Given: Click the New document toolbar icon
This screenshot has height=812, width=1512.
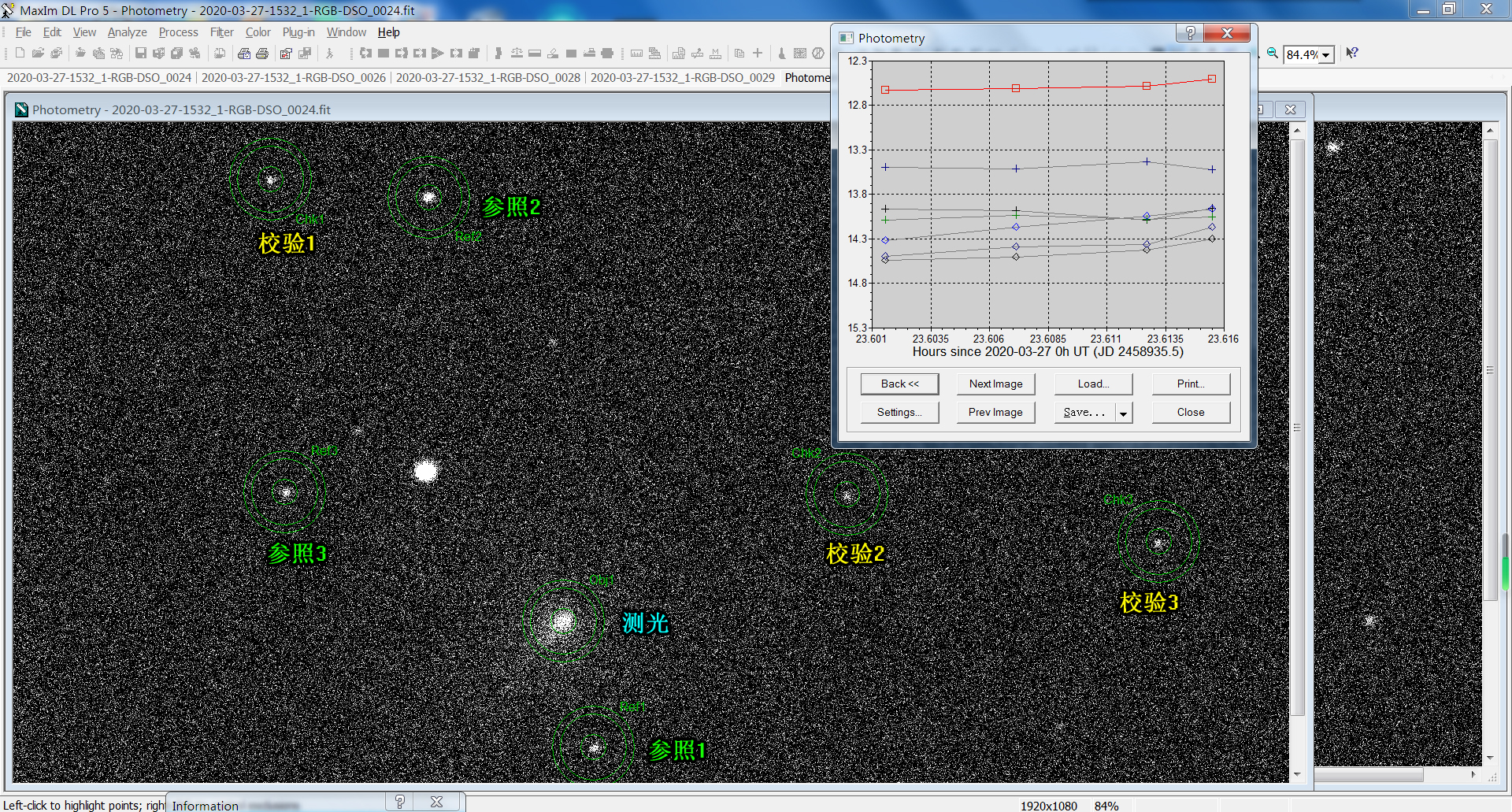Looking at the screenshot, I should tap(20, 54).
